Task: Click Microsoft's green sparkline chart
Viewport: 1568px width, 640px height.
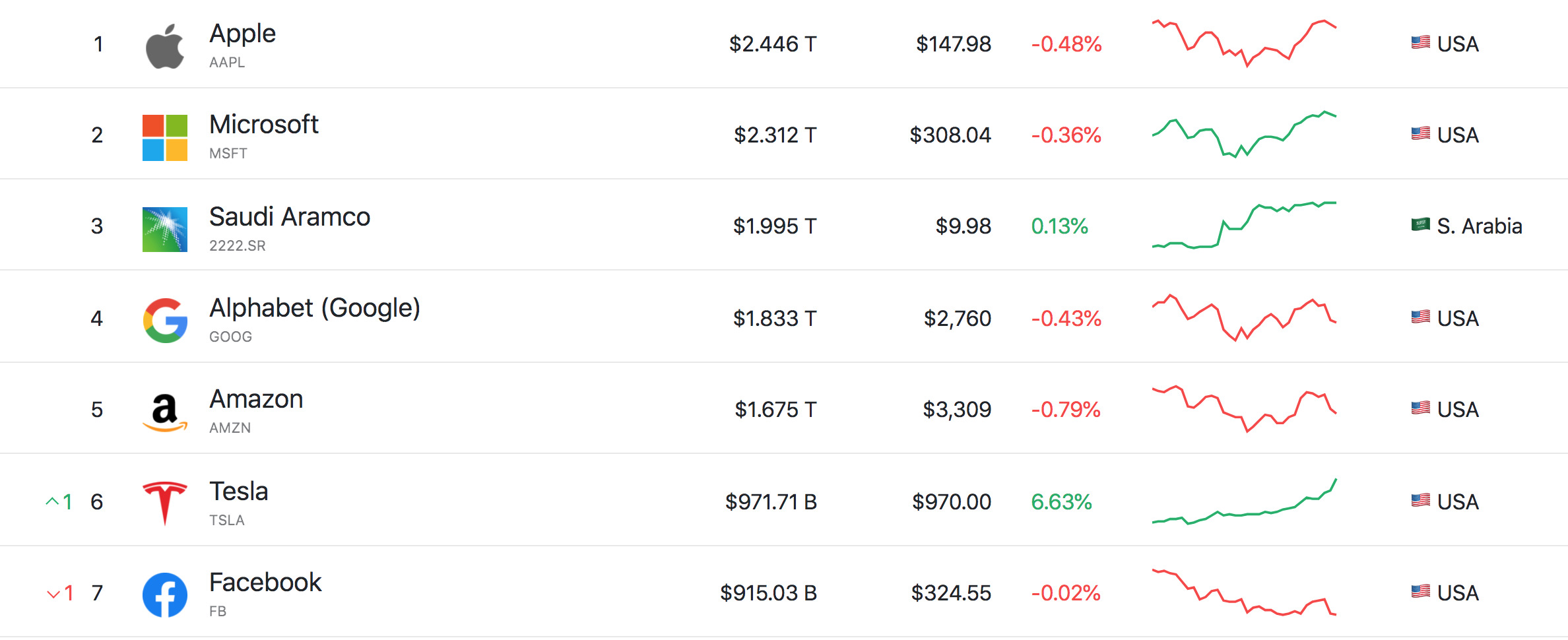Action: 1245,135
